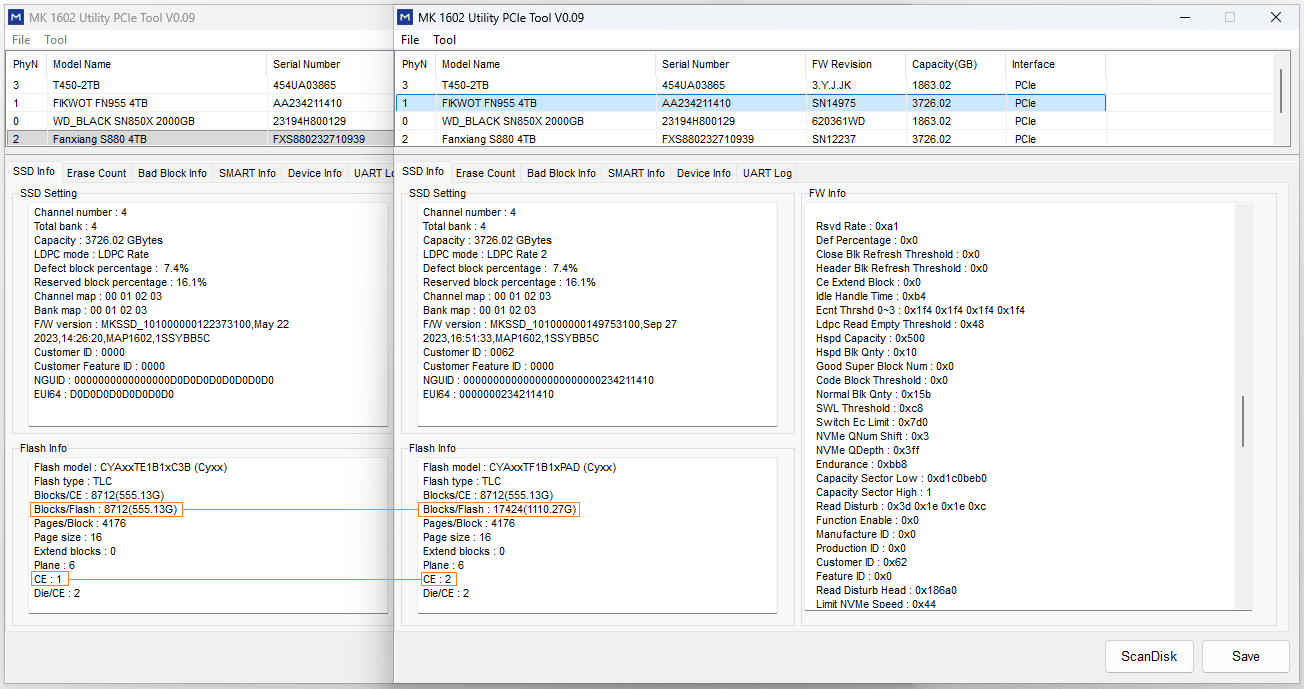Click Serial Number column header in background window
Image resolution: width=1304 pixels, height=689 pixels.
tap(330, 64)
